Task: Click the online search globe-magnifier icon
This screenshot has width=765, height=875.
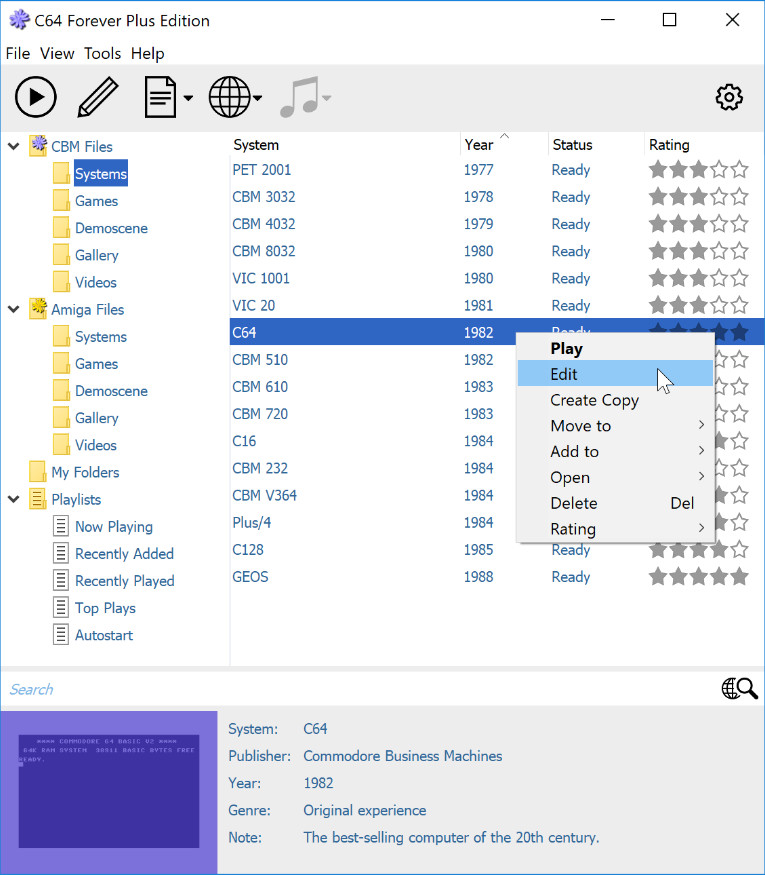Action: click(739, 689)
